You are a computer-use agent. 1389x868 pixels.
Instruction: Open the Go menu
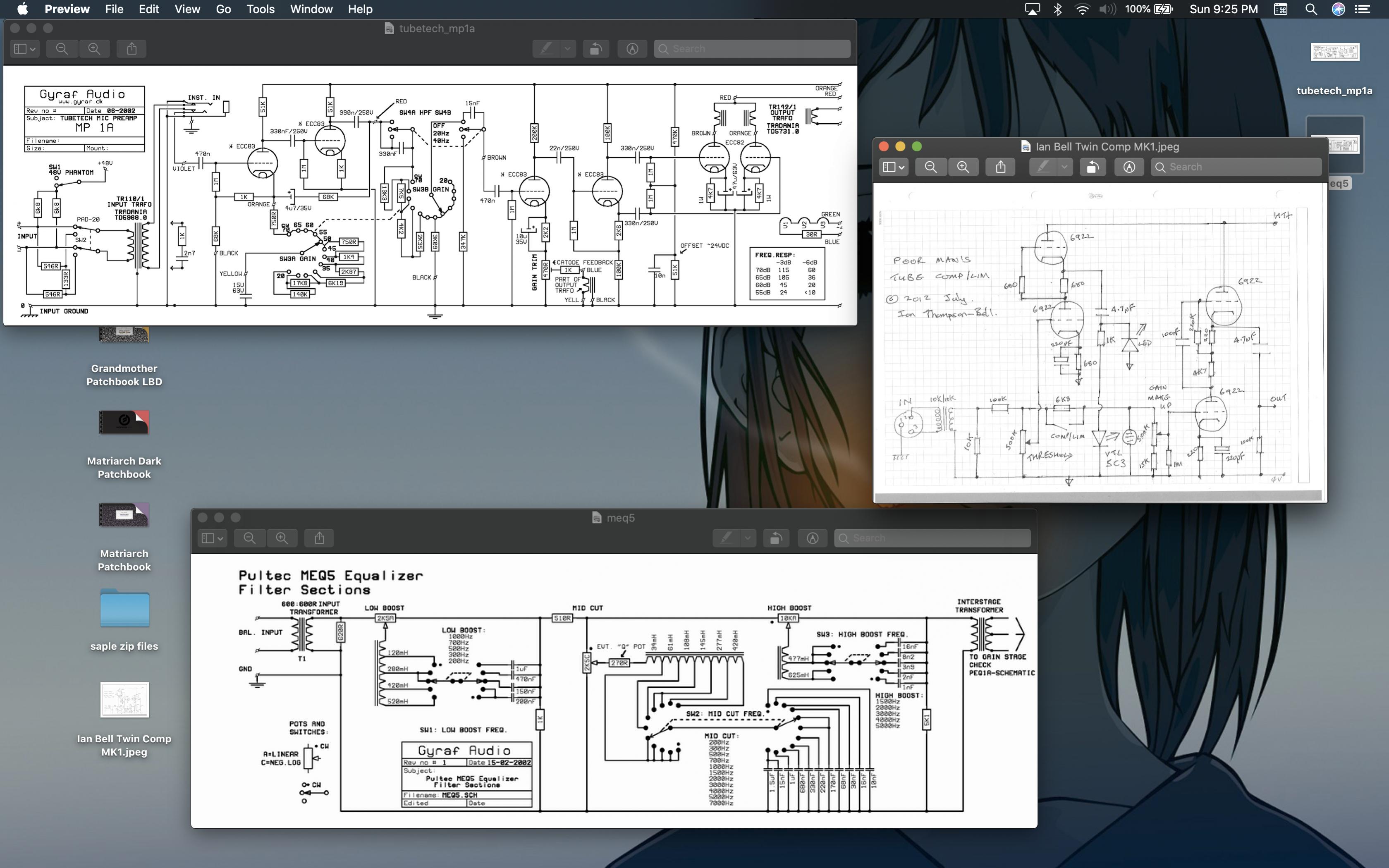point(223,9)
